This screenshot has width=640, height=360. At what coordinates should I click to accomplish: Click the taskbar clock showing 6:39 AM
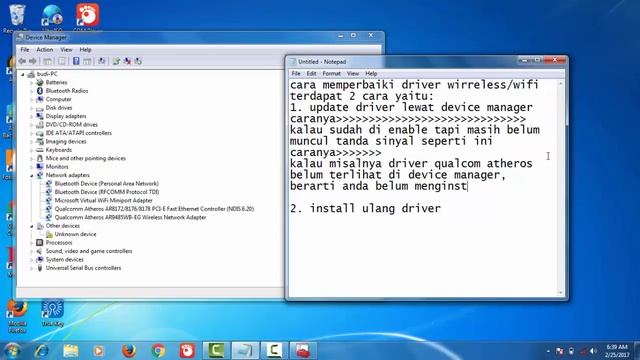tap(617, 351)
